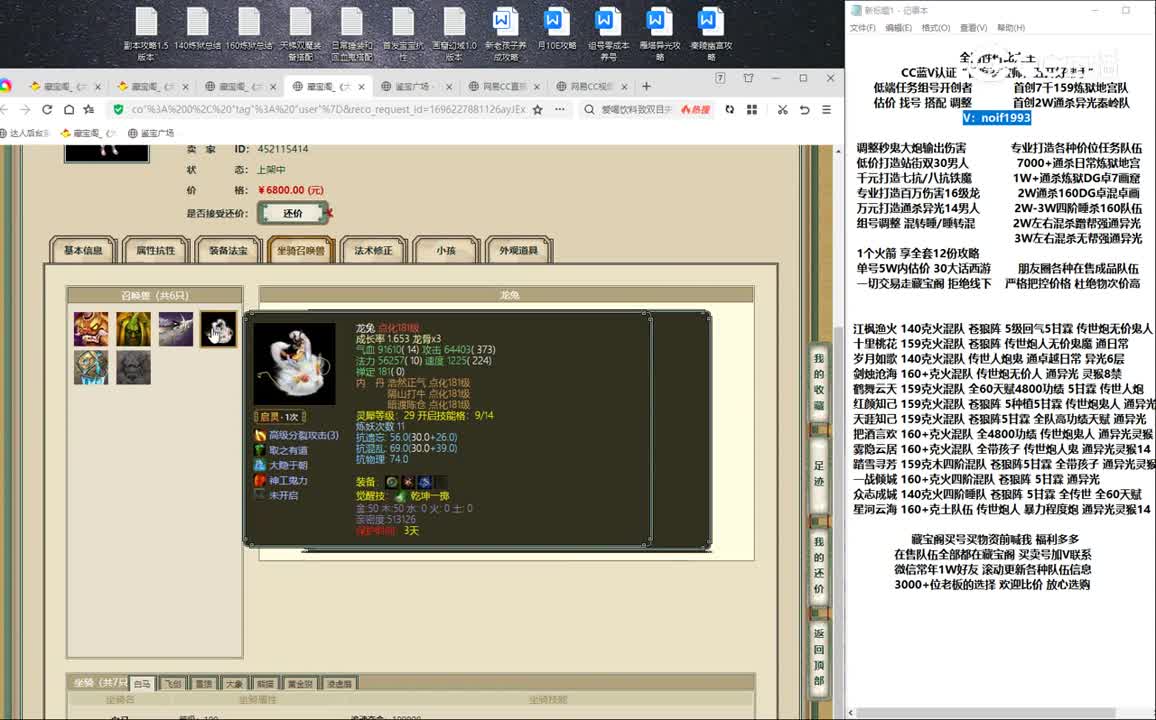Click the 大隐于朝 skill icon
1156x720 pixels.
260,465
